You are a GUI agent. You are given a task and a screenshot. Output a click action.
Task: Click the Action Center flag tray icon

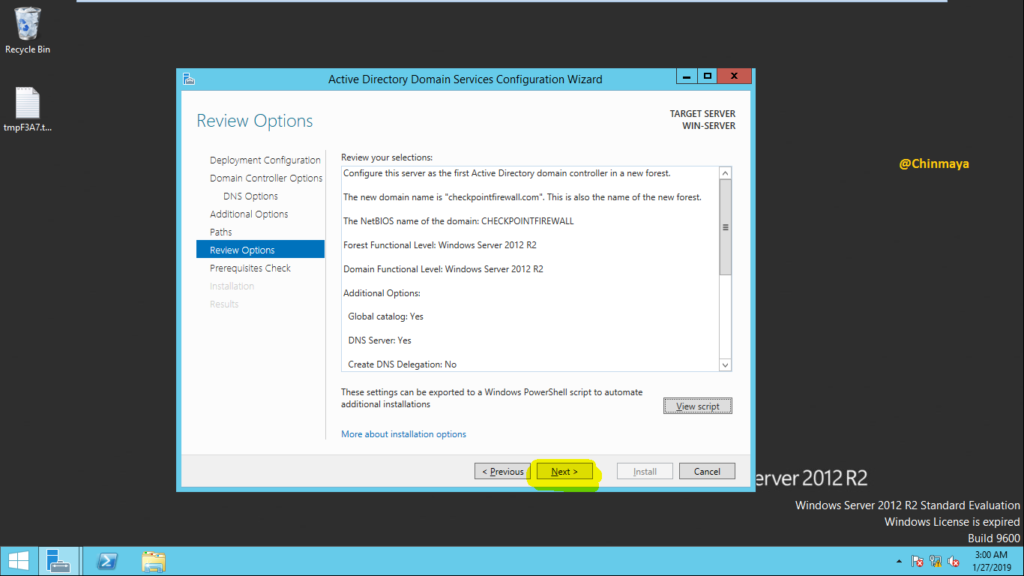(918, 561)
